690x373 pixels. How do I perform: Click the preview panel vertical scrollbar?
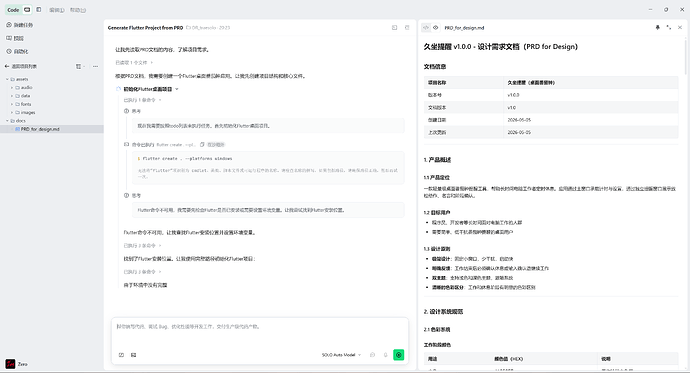[x=686, y=56]
